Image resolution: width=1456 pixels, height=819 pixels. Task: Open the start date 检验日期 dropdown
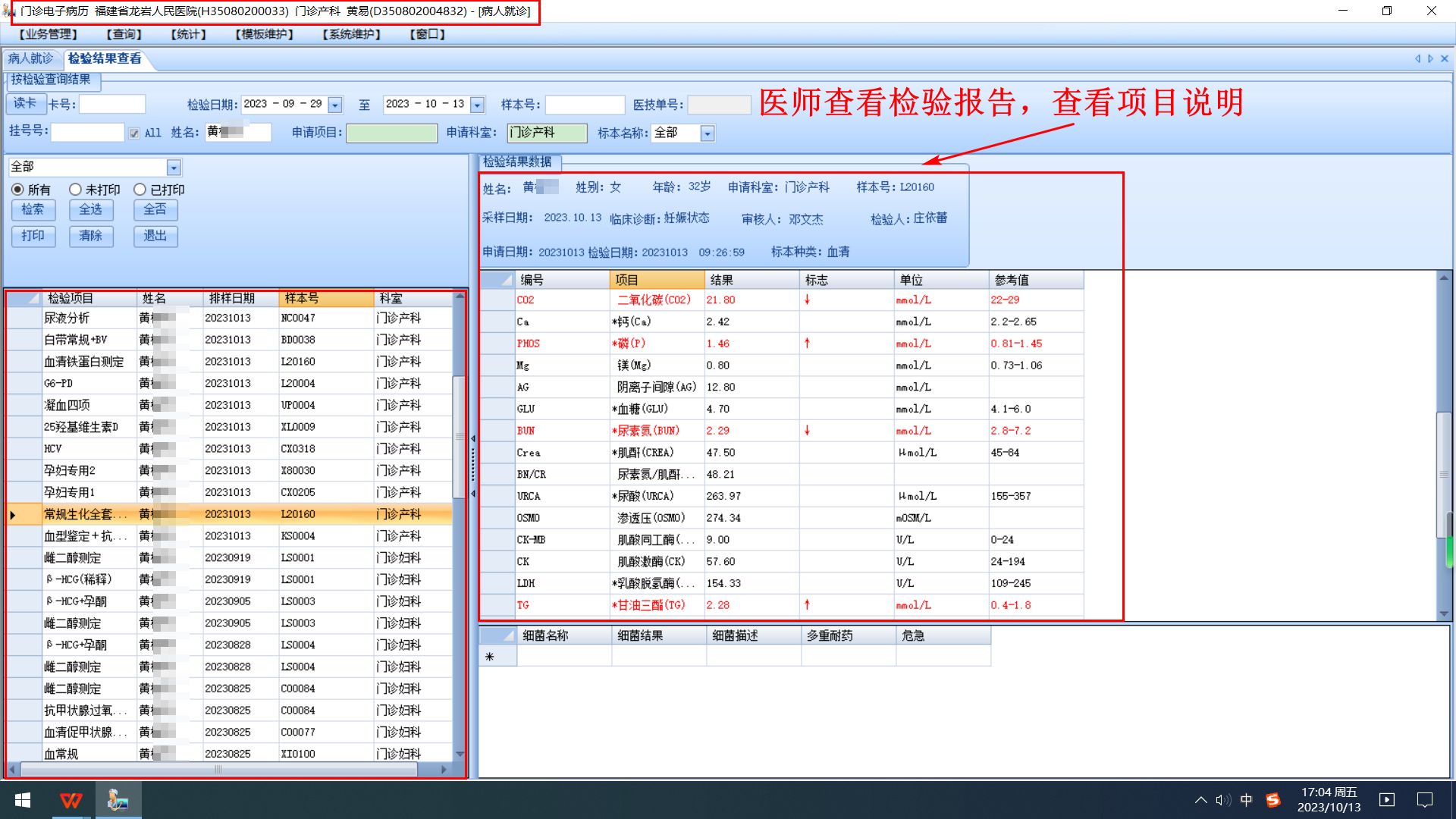click(335, 105)
